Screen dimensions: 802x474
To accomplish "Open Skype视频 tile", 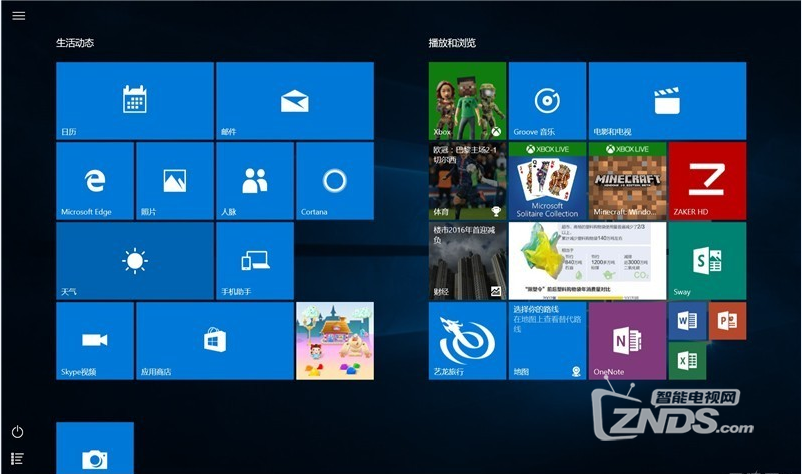I will tap(94, 340).
